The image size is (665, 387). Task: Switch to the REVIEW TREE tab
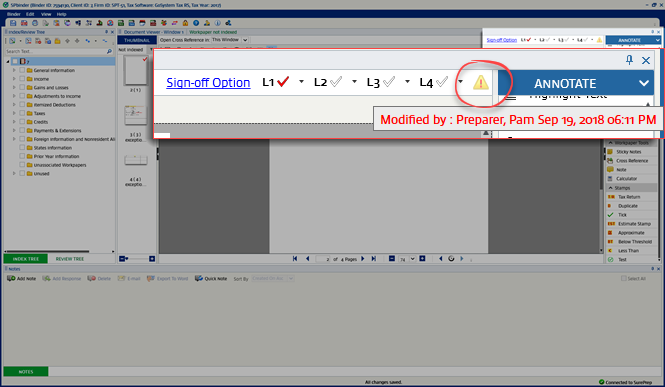click(x=70, y=259)
